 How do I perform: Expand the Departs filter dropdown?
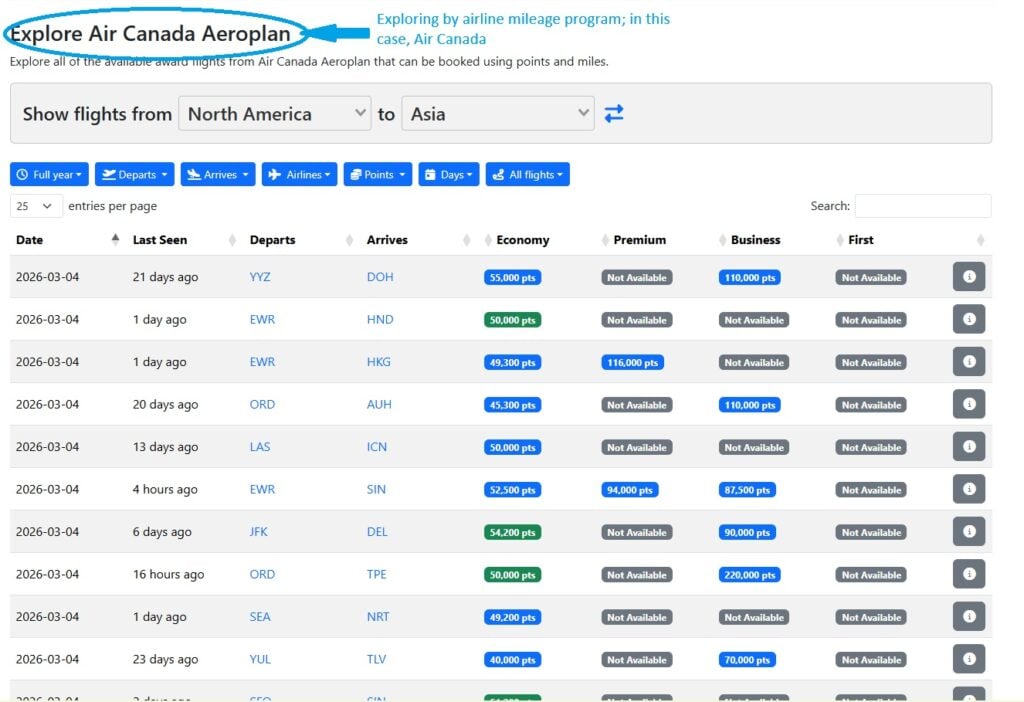(x=135, y=174)
